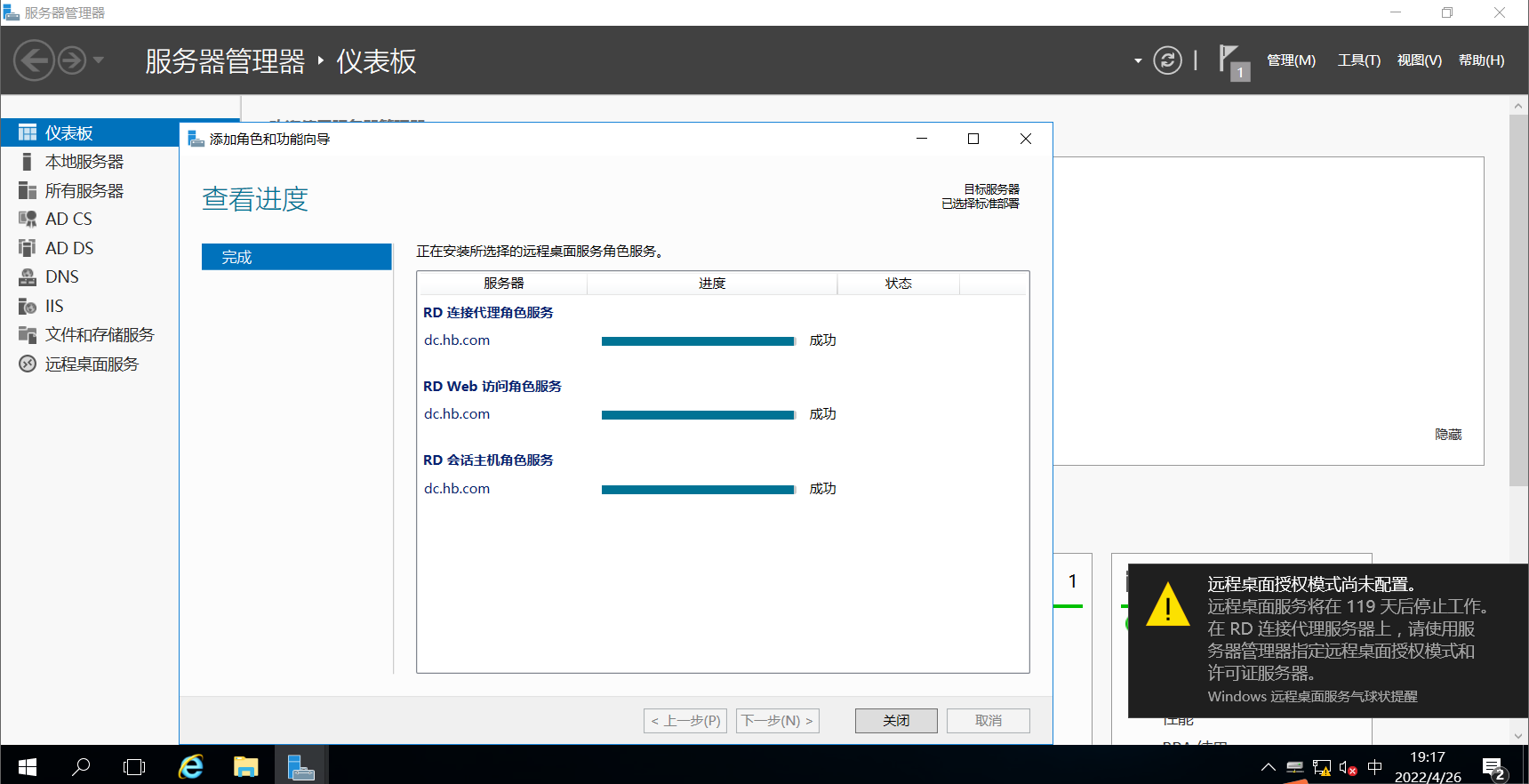Click the 进度 column header
Image resolution: width=1529 pixels, height=784 pixels.
712,284
